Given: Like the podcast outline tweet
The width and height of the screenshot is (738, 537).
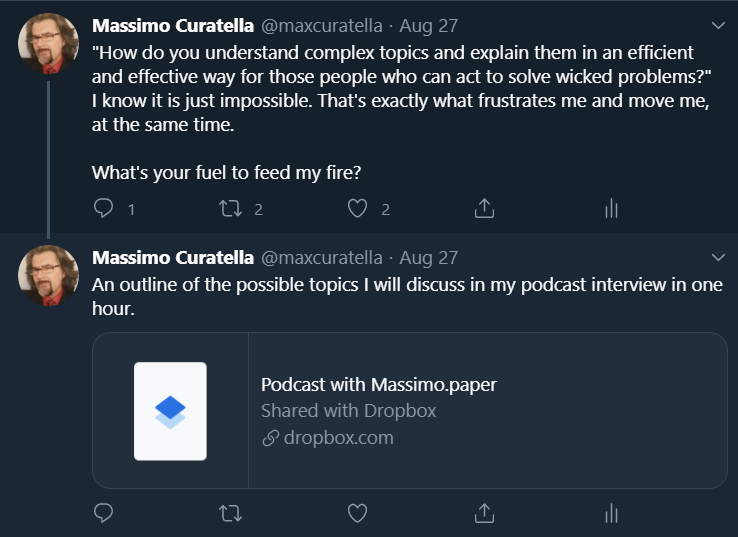Looking at the screenshot, I should [x=357, y=513].
